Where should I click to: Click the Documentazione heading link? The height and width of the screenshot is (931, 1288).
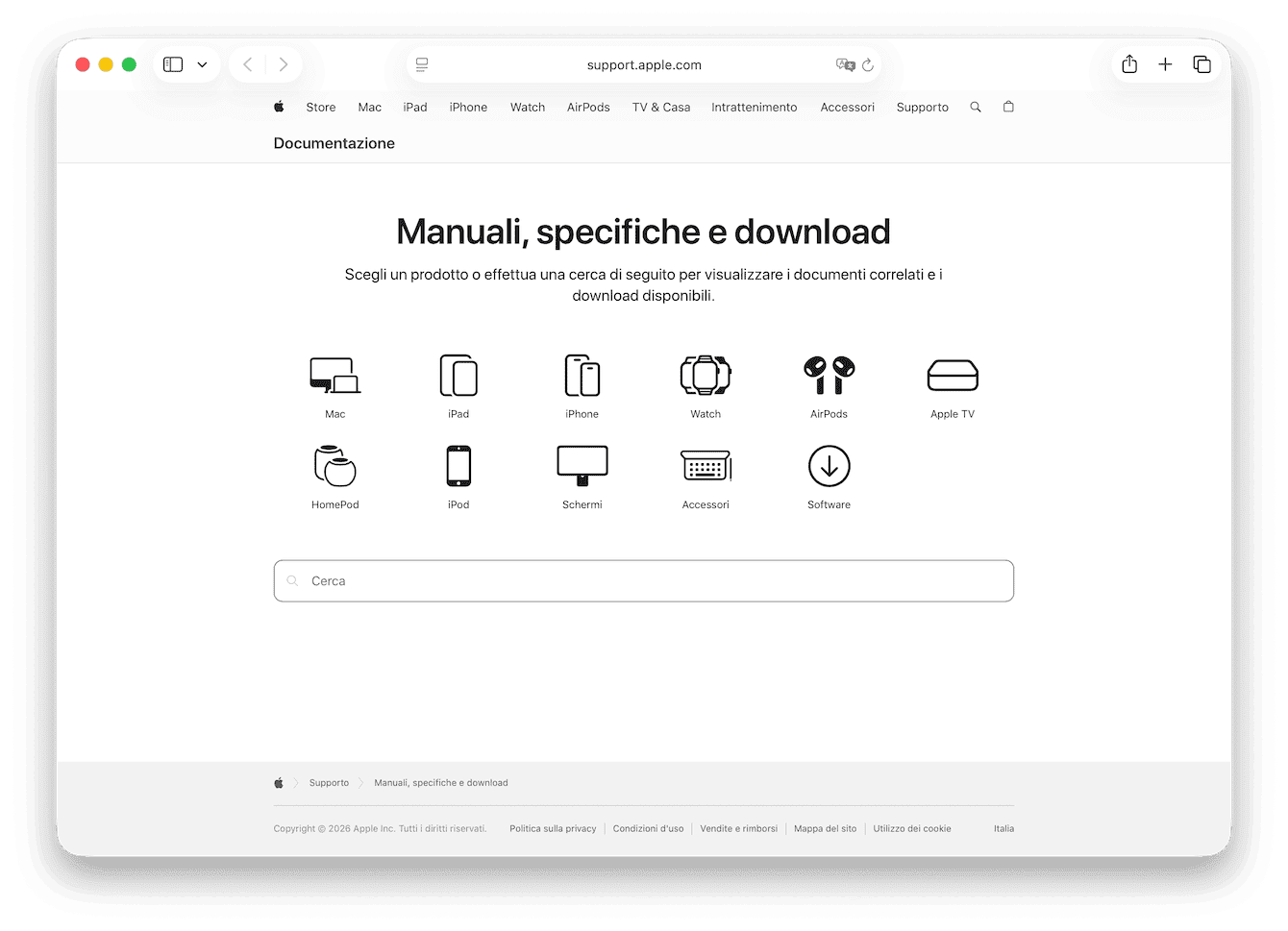pyautogui.click(x=334, y=143)
